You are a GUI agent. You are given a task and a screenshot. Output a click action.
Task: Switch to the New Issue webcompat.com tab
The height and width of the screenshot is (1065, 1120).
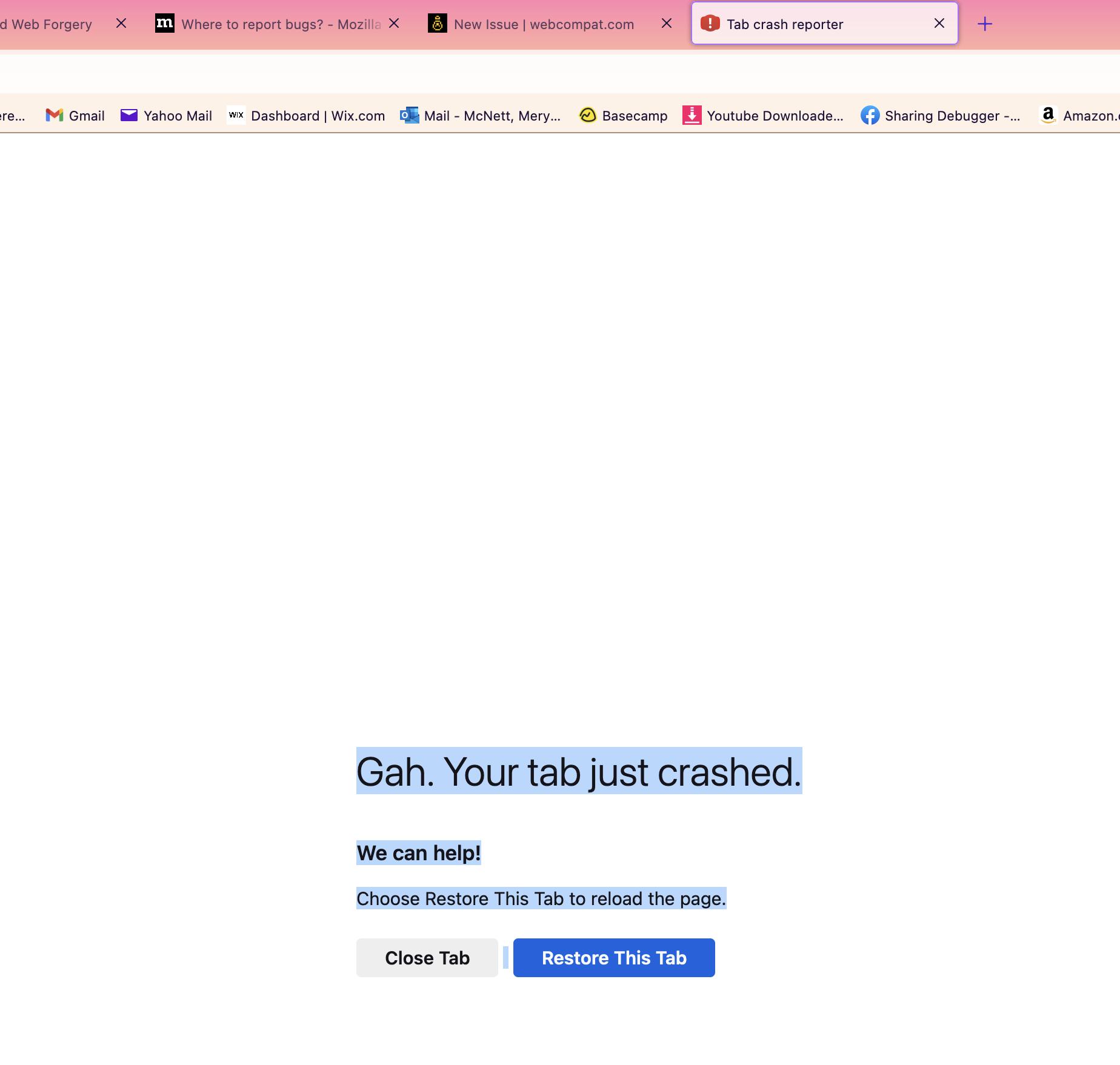[x=544, y=24]
